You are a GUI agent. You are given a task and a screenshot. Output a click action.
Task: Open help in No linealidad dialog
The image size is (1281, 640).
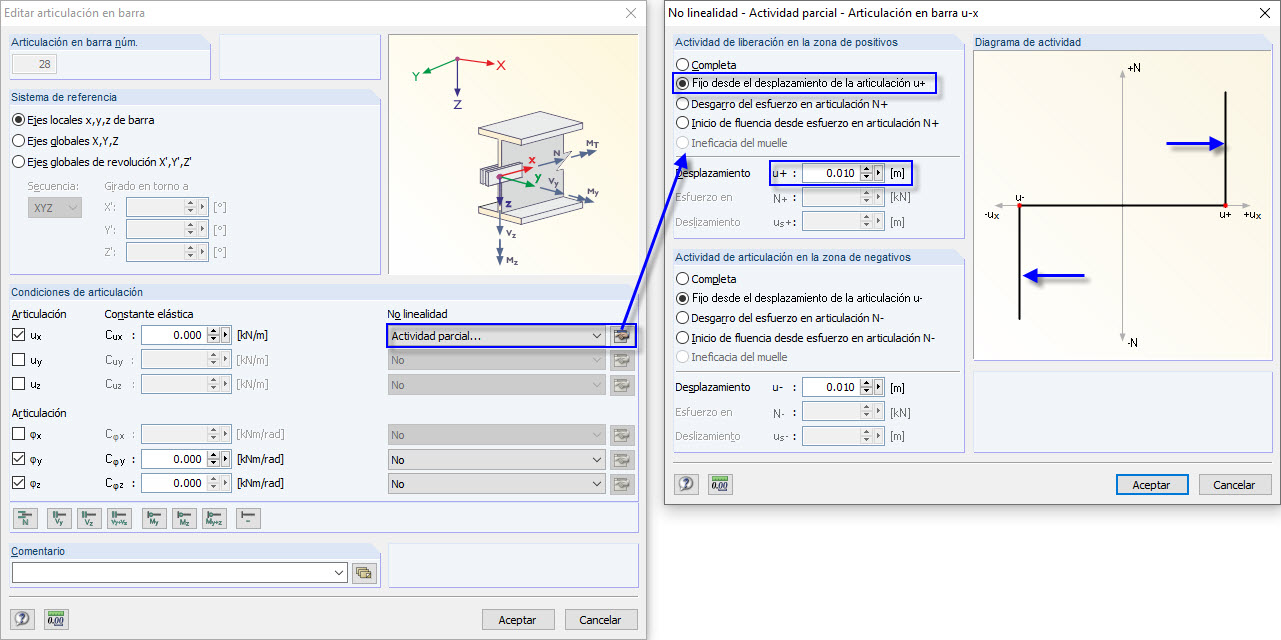687,484
